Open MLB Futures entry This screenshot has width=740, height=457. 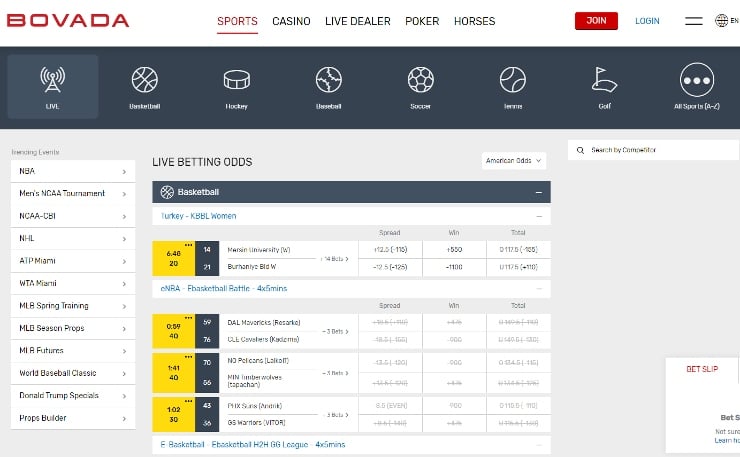pyautogui.click(x=73, y=350)
